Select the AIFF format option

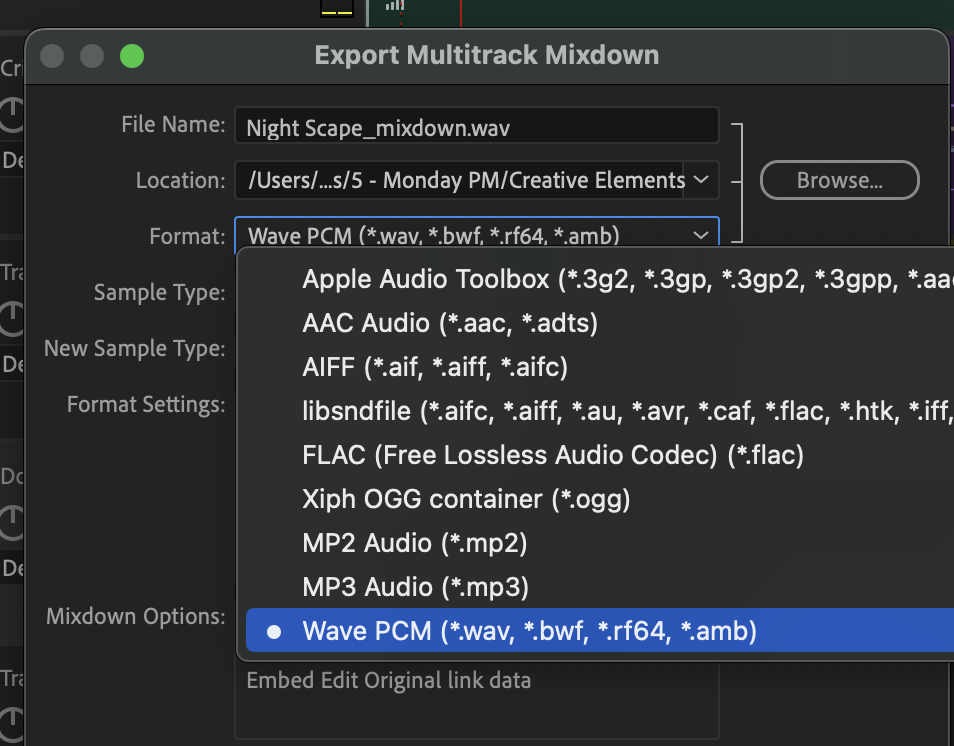coord(435,367)
